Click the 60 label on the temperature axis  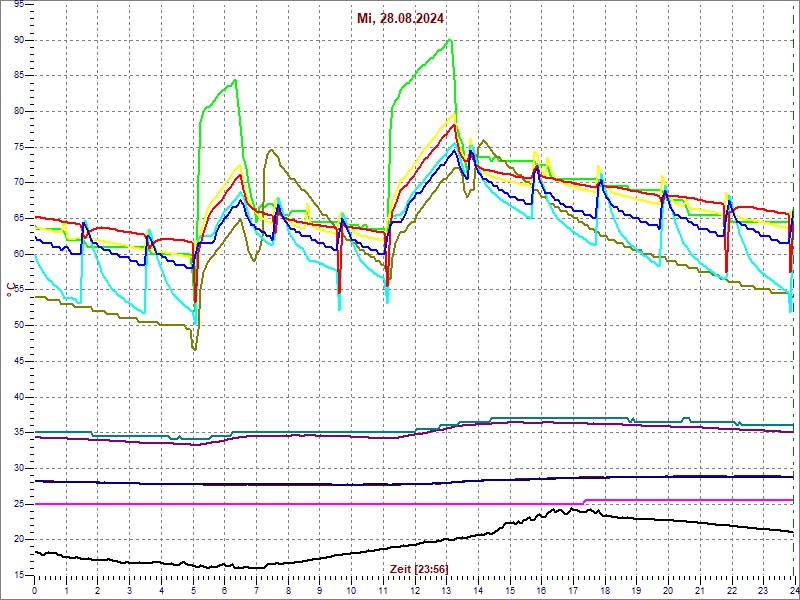(x=17, y=254)
